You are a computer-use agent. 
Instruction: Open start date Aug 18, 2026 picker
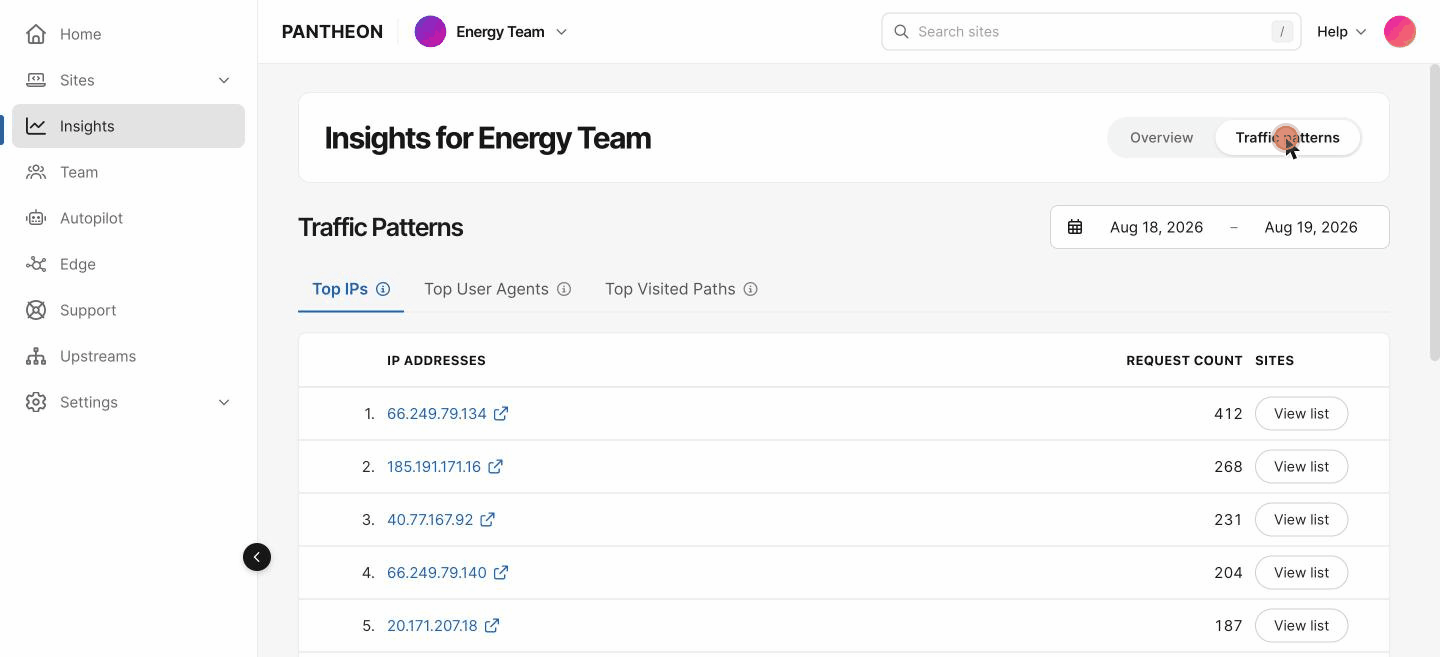point(1156,227)
